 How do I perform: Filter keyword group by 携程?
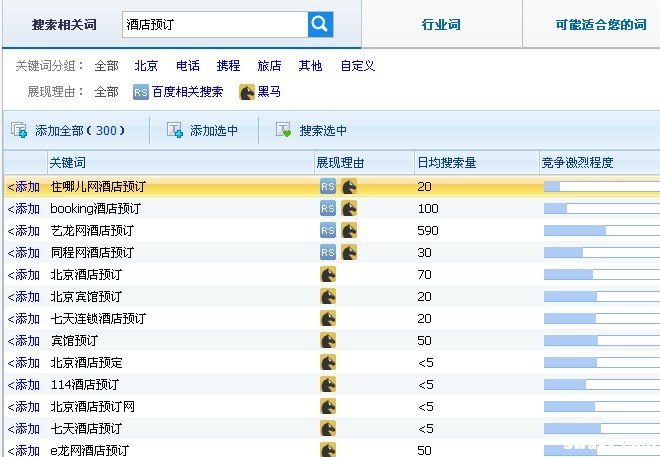(x=228, y=66)
